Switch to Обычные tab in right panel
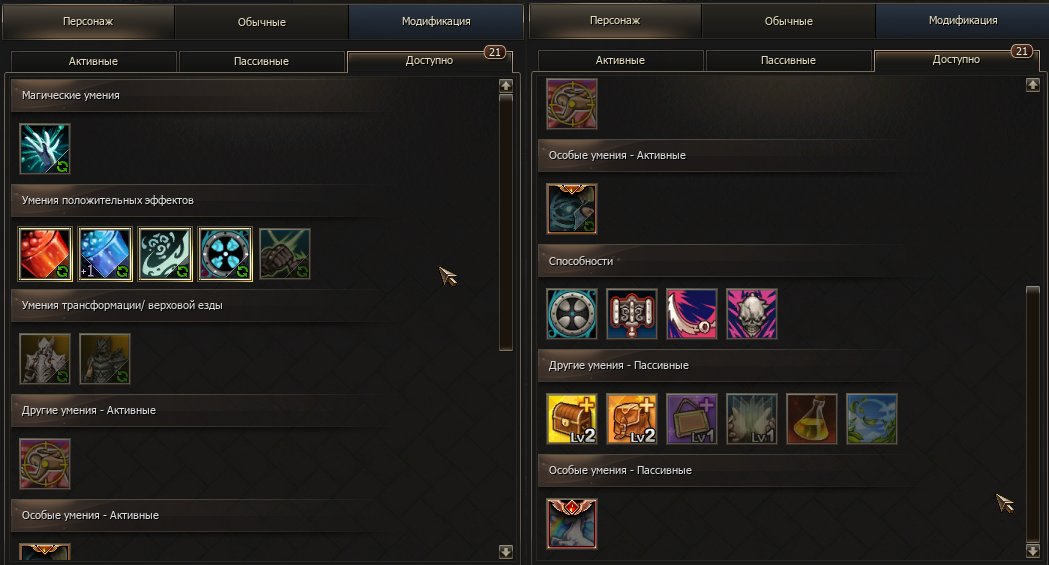 coord(788,21)
